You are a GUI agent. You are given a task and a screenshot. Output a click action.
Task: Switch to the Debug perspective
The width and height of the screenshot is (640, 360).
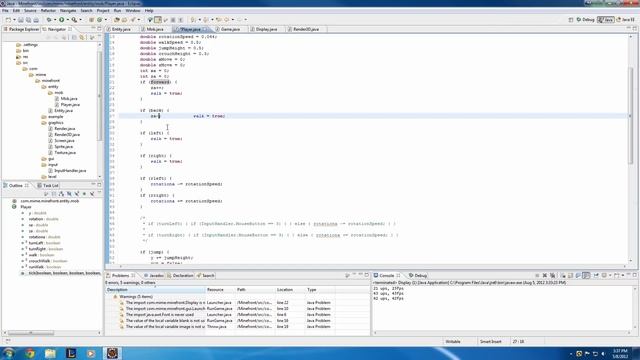(585, 19)
